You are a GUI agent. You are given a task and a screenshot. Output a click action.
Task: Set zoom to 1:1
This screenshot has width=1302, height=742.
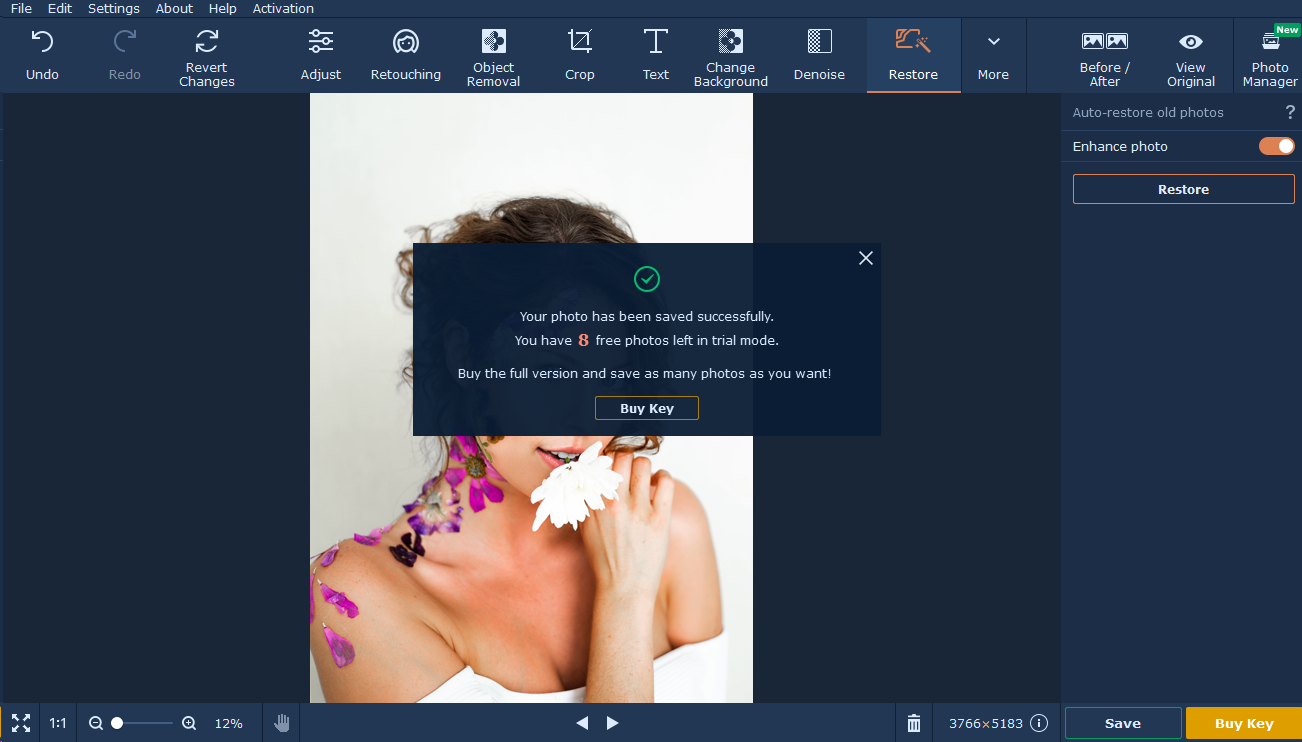coord(58,723)
